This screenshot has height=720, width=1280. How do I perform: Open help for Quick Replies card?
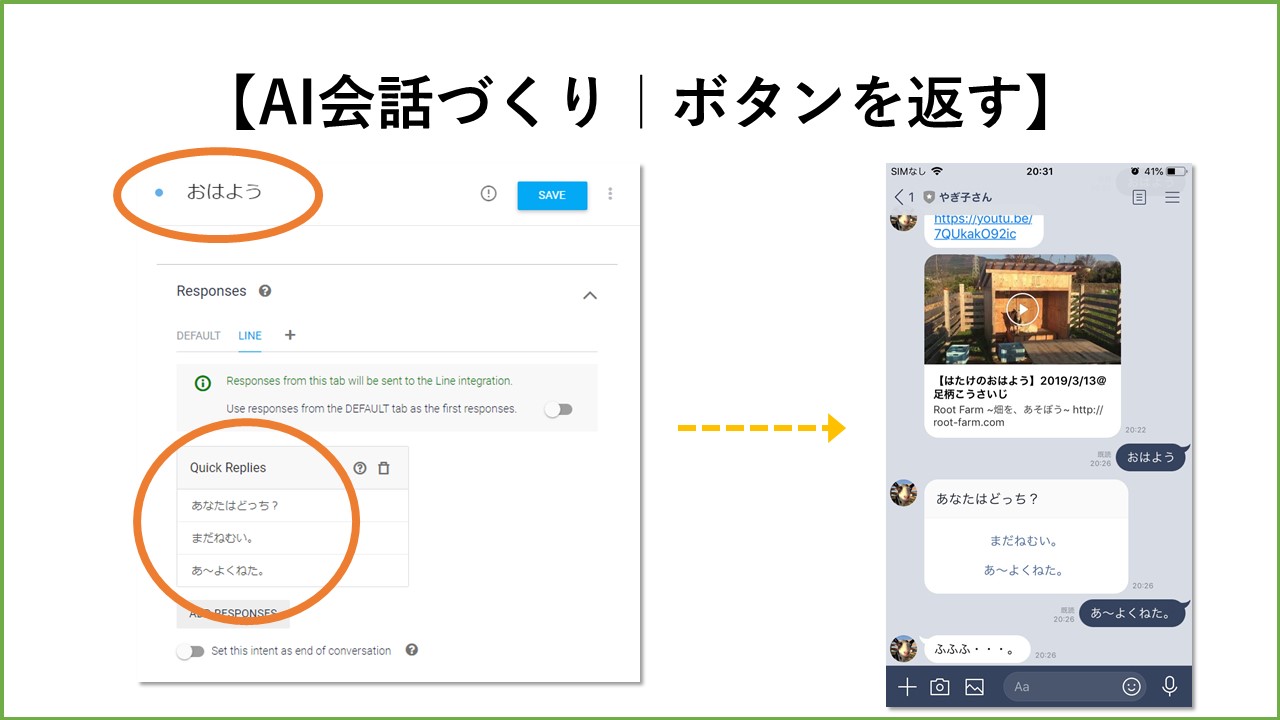(360, 468)
